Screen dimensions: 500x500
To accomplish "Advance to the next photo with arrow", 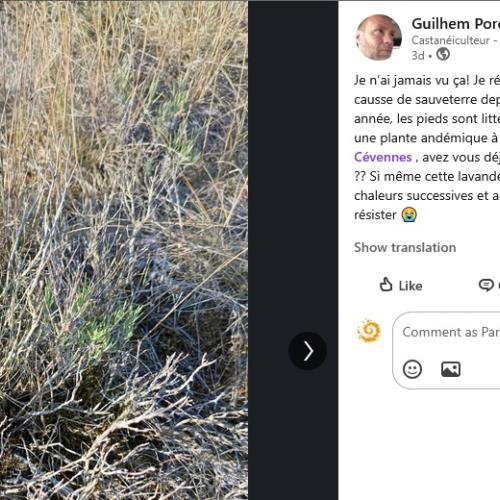I will coord(307,351).
